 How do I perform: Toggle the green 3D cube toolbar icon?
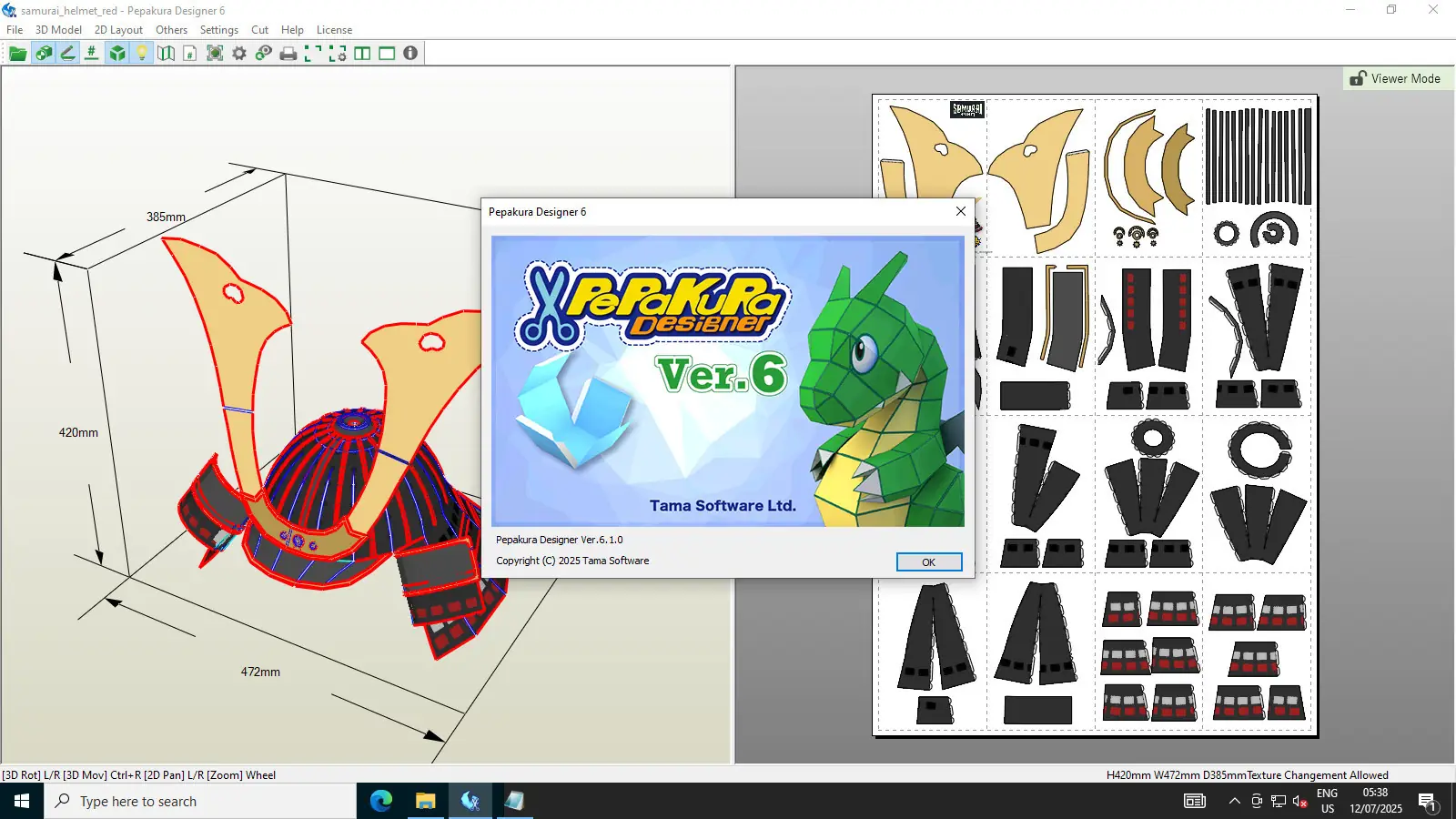tap(117, 54)
